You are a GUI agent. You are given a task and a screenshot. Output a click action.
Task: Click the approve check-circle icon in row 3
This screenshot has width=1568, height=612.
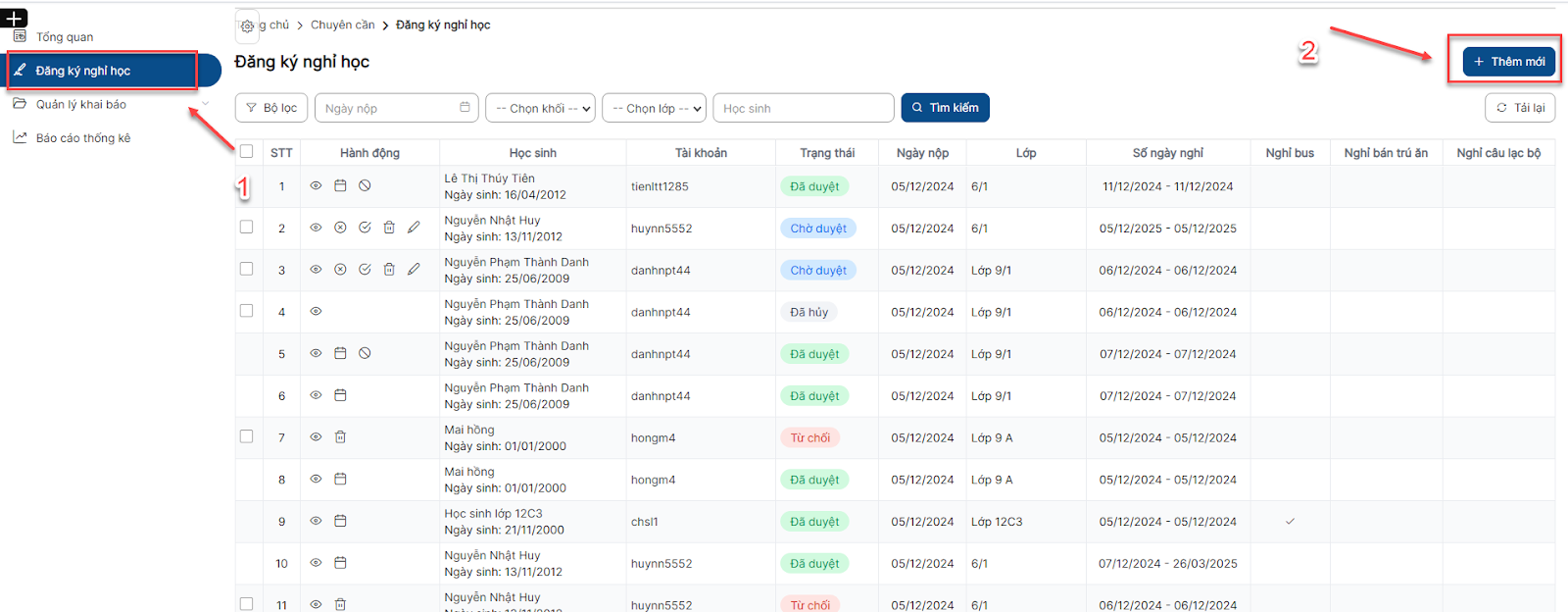click(365, 270)
